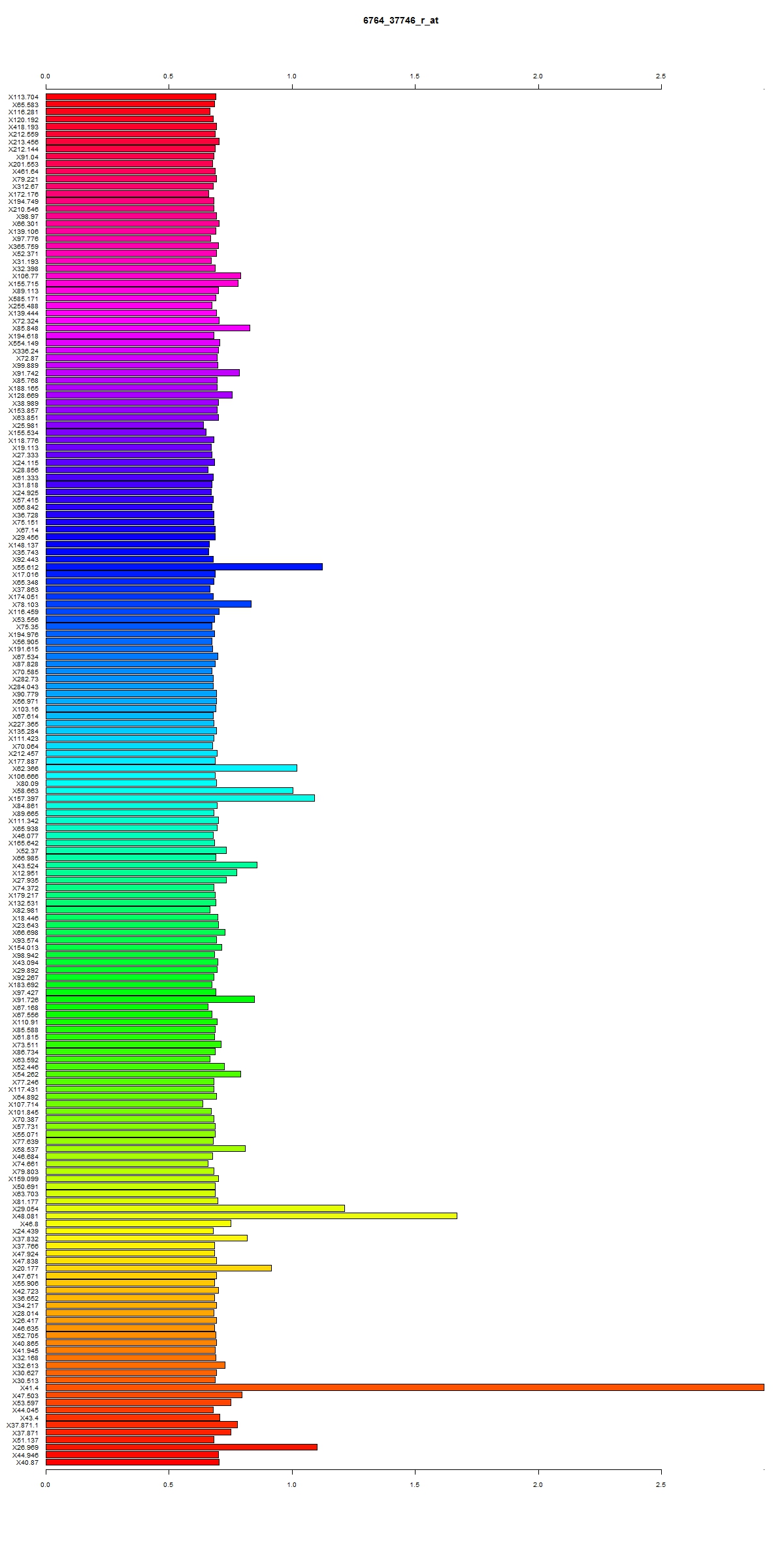This screenshot has height=1568, width=784.
Task: Select the X155.715 row label
Action: click(24, 284)
